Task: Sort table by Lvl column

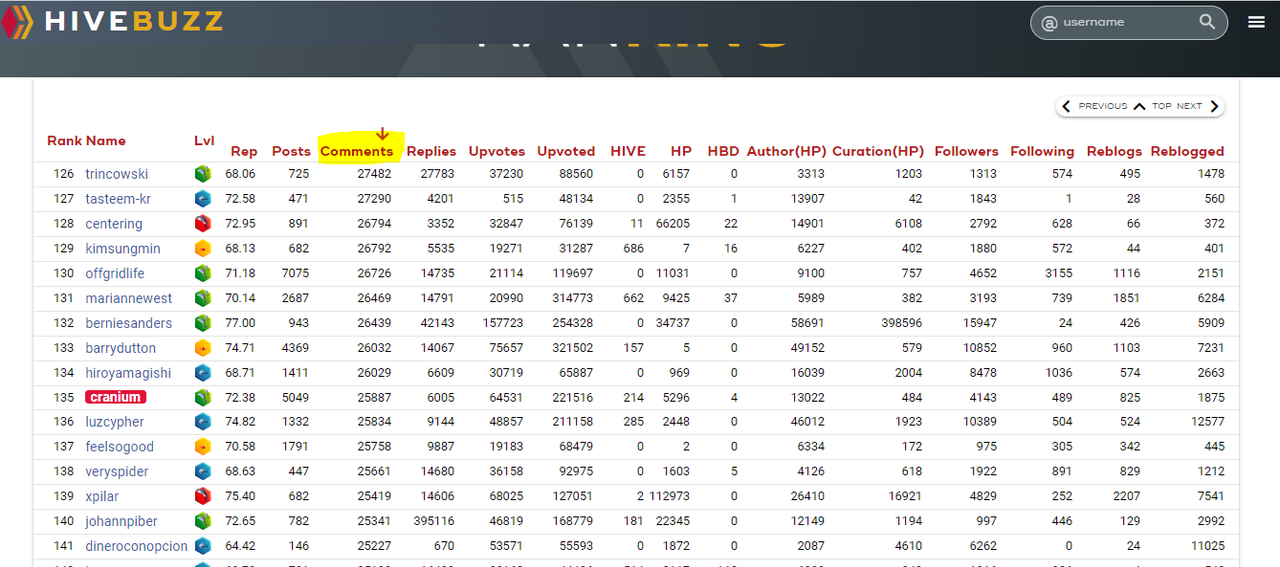Action: click(204, 141)
